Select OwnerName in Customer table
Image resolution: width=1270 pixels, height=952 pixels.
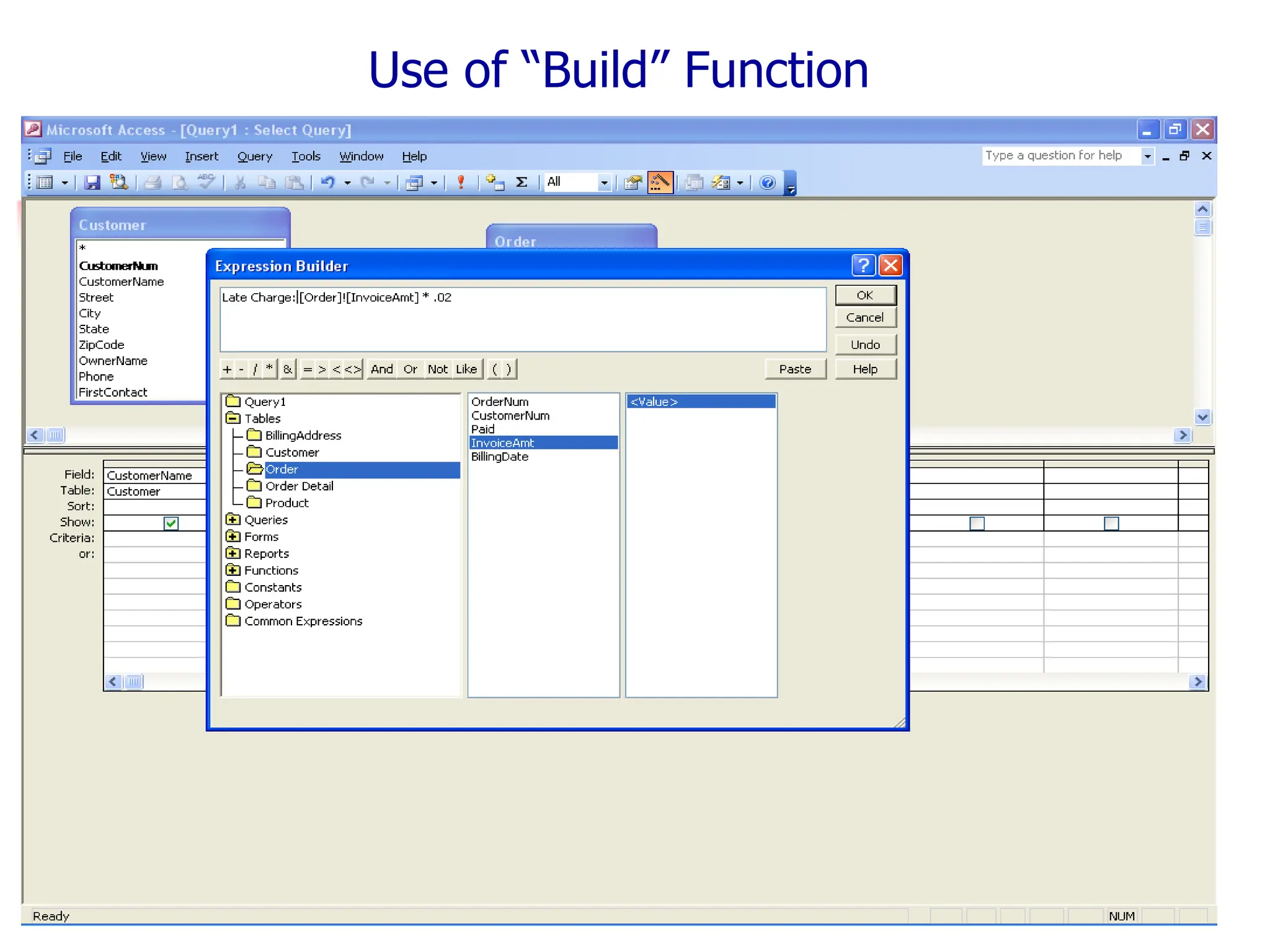(x=113, y=360)
